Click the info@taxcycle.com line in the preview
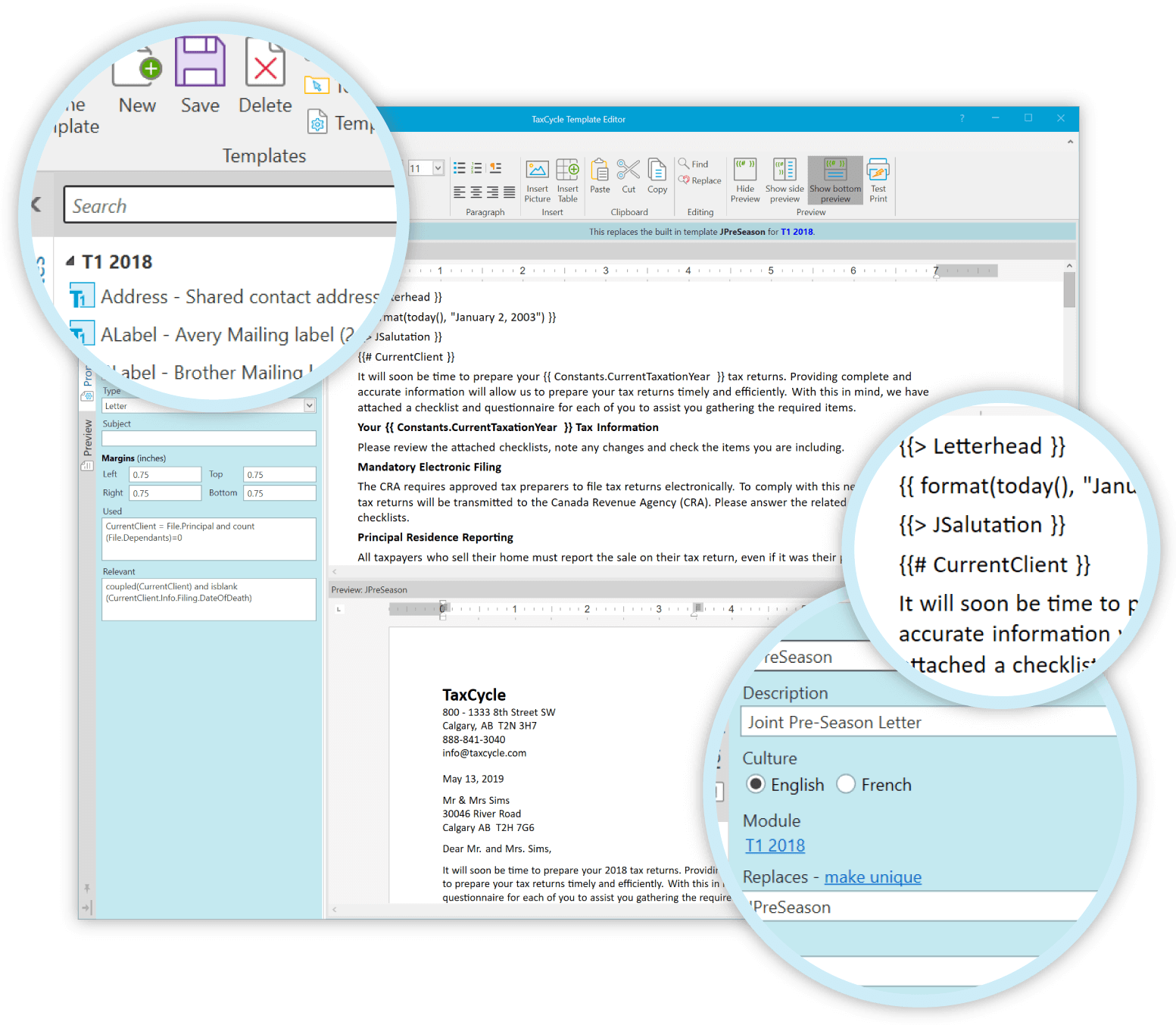Image resolution: width=1176 pixels, height=1025 pixels. [x=485, y=753]
